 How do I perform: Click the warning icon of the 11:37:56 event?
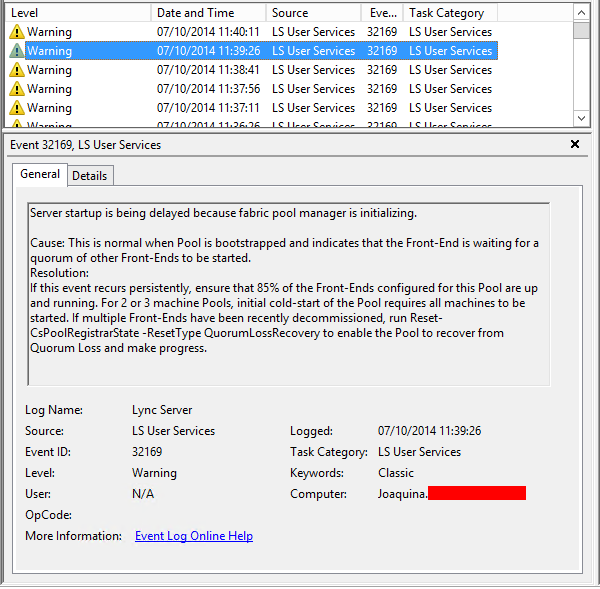16,89
